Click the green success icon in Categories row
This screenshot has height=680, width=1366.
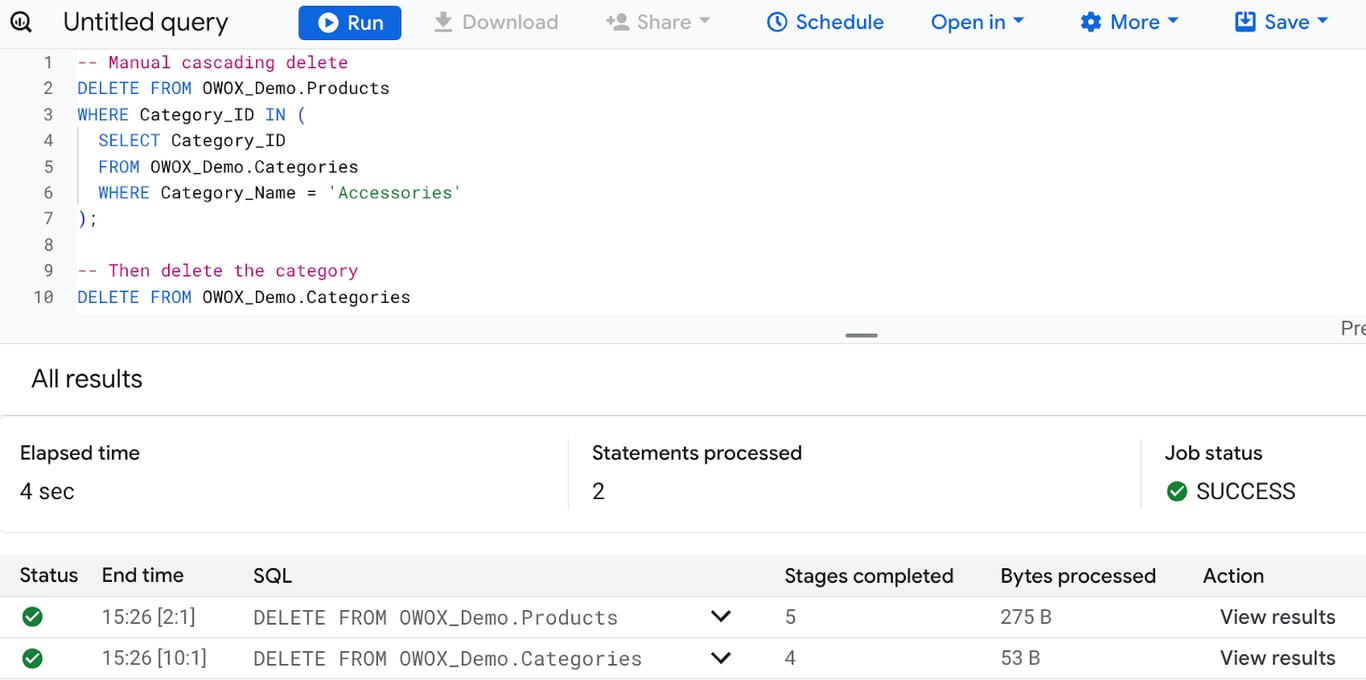[x=32, y=658]
